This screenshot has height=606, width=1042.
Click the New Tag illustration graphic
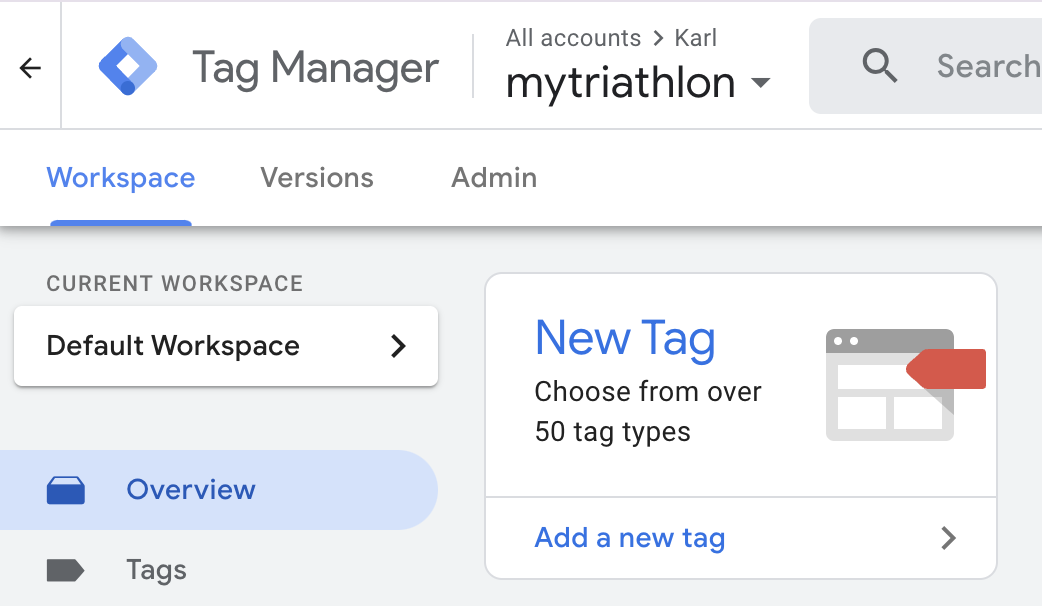coord(905,385)
